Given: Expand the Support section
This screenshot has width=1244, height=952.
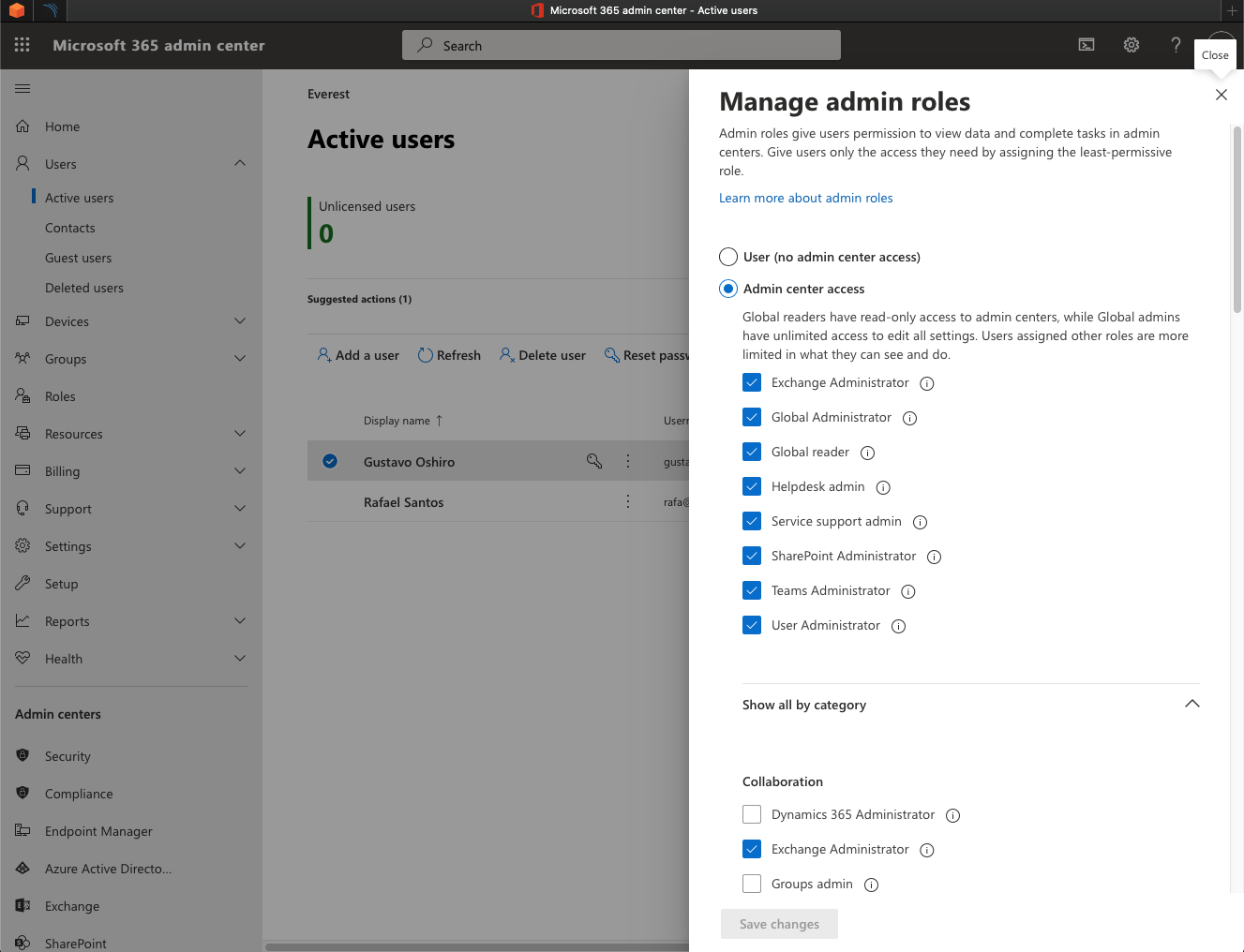Looking at the screenshot, I should point(240,508).
